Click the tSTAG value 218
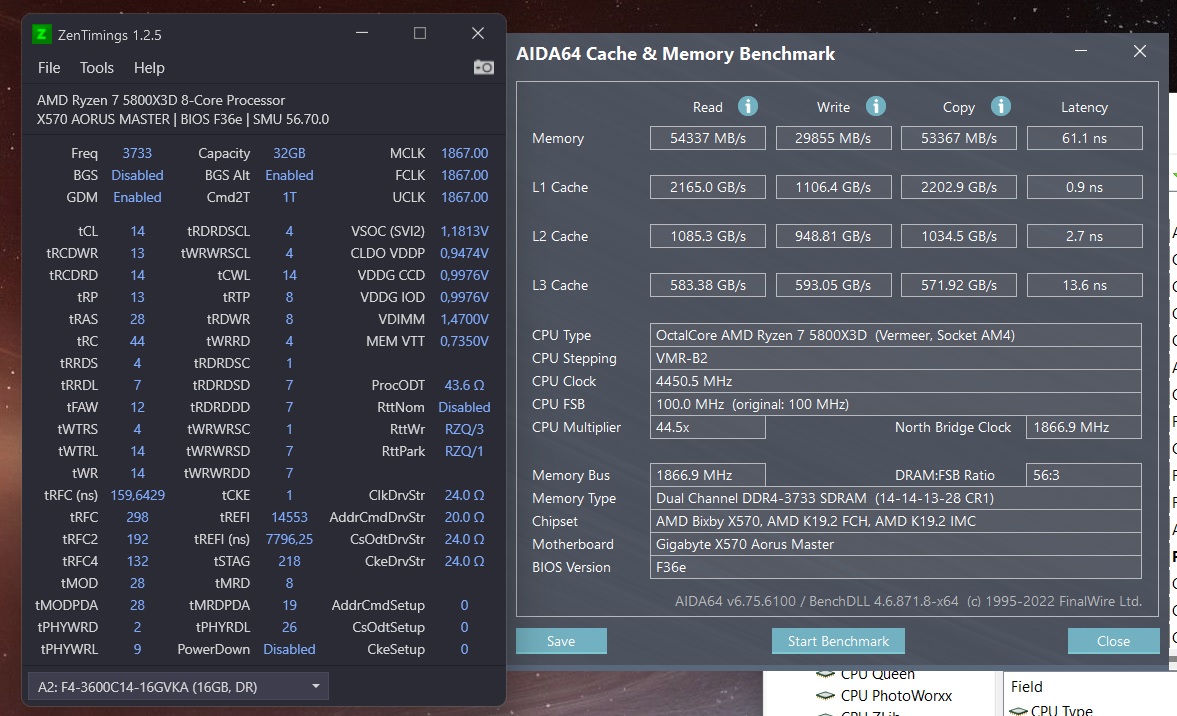The height and width of the screenshot is (716, 1177). (x=289, y=561)
